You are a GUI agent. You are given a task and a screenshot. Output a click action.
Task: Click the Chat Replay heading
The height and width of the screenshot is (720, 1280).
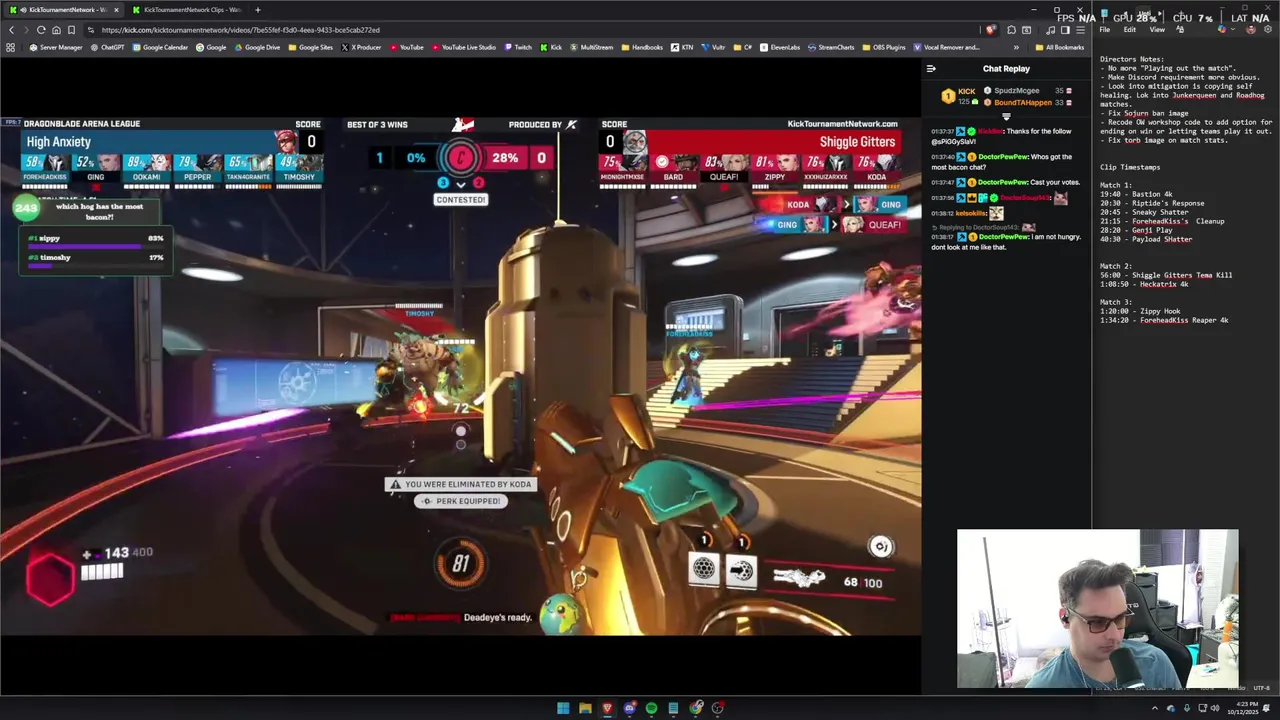pos(1006,69)
